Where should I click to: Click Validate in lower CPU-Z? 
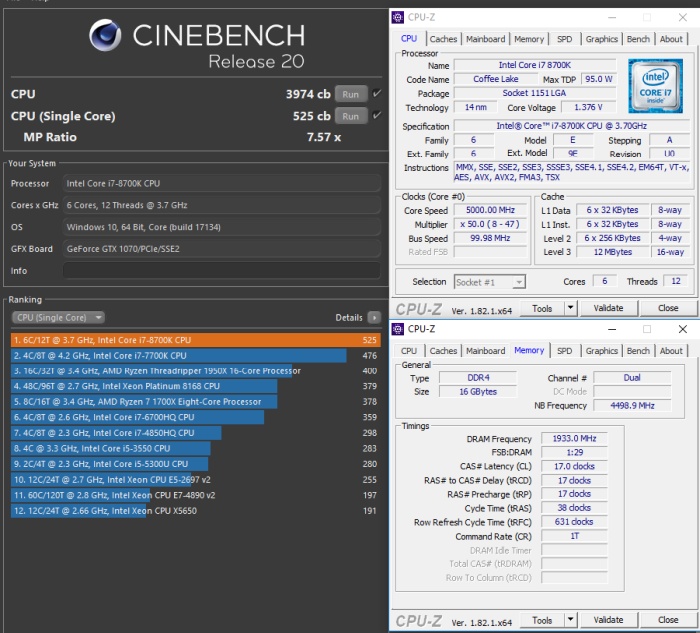[608, 620]
